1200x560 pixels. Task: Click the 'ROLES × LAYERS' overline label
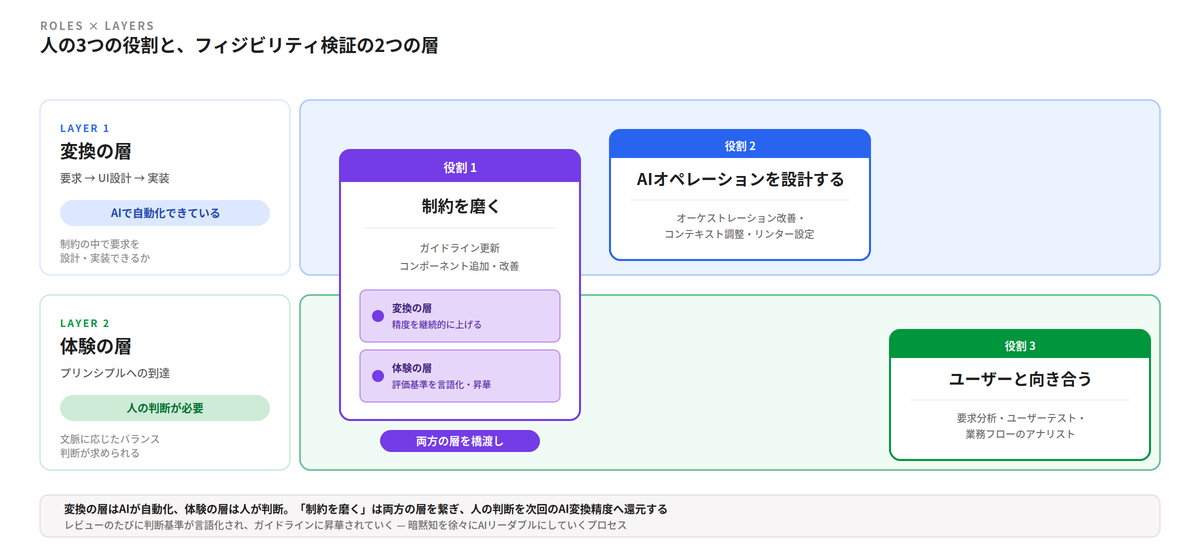tap(97, 25)
